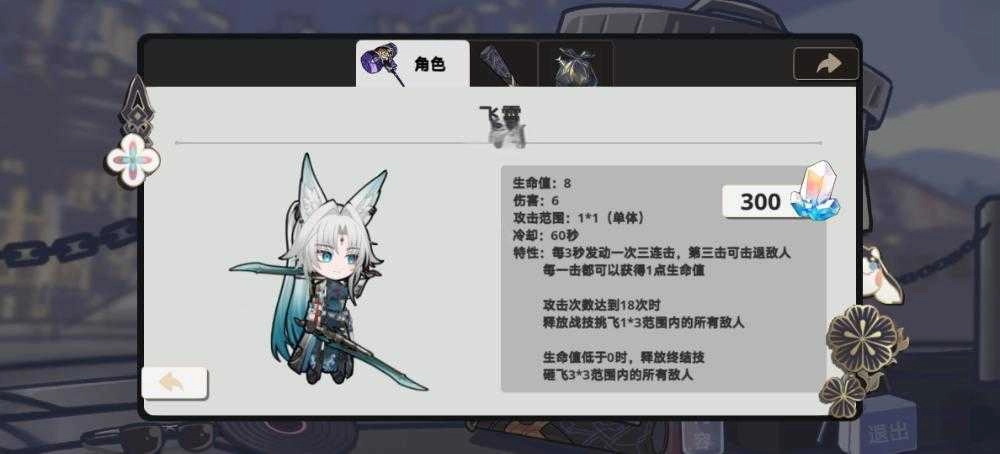The image size is (1000, 454).
Task: Tap the fox-eared character sprite
Action: pos(328,273)
